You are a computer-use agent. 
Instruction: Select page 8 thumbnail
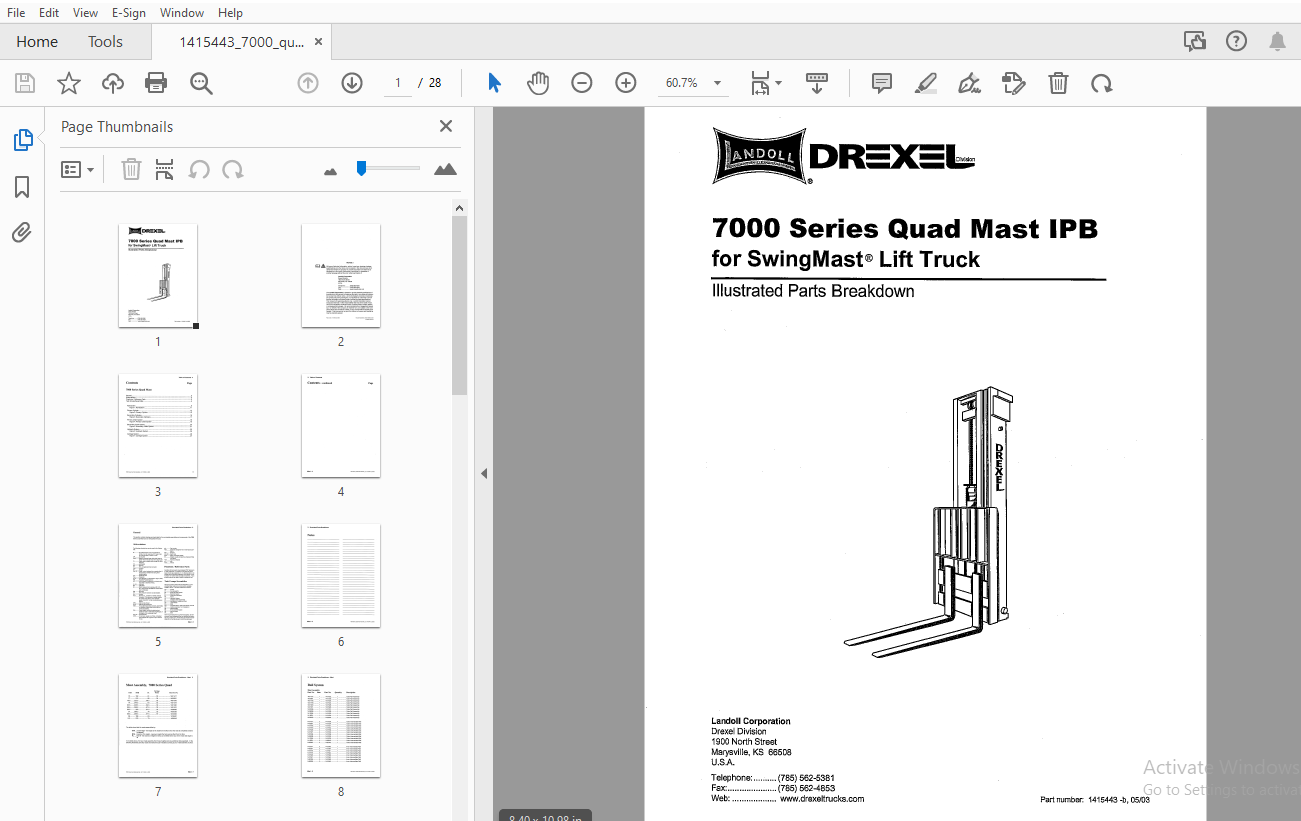pos(341,726)
